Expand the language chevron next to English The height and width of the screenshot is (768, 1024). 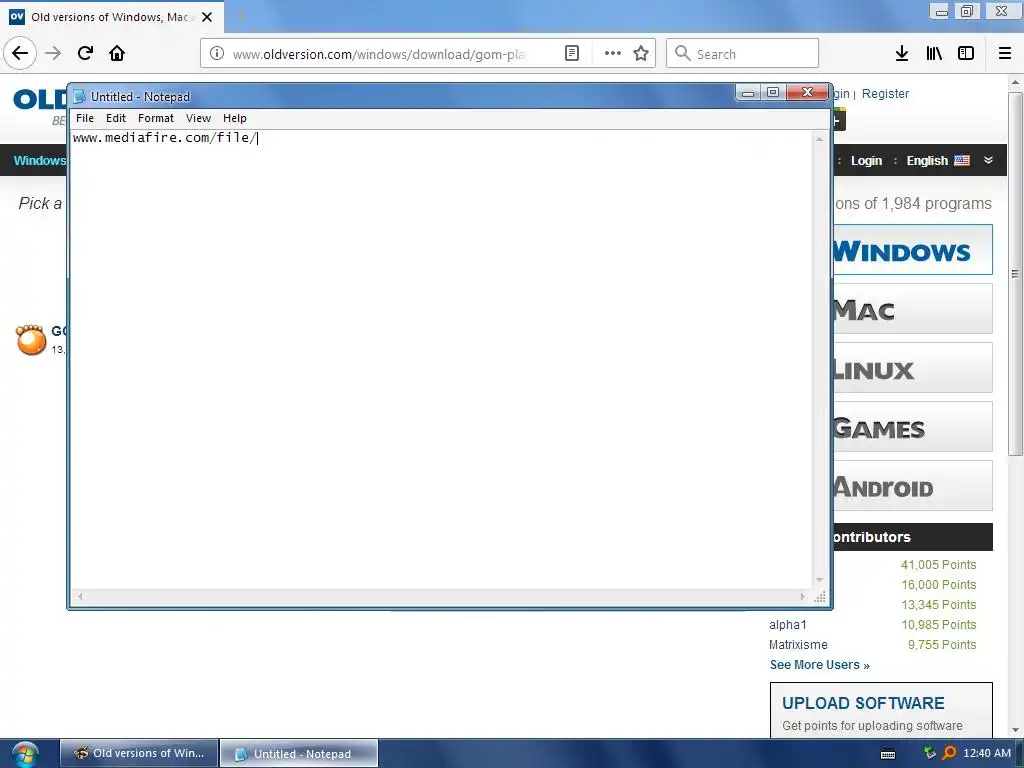pyautogui.click(x=988, y=160)
